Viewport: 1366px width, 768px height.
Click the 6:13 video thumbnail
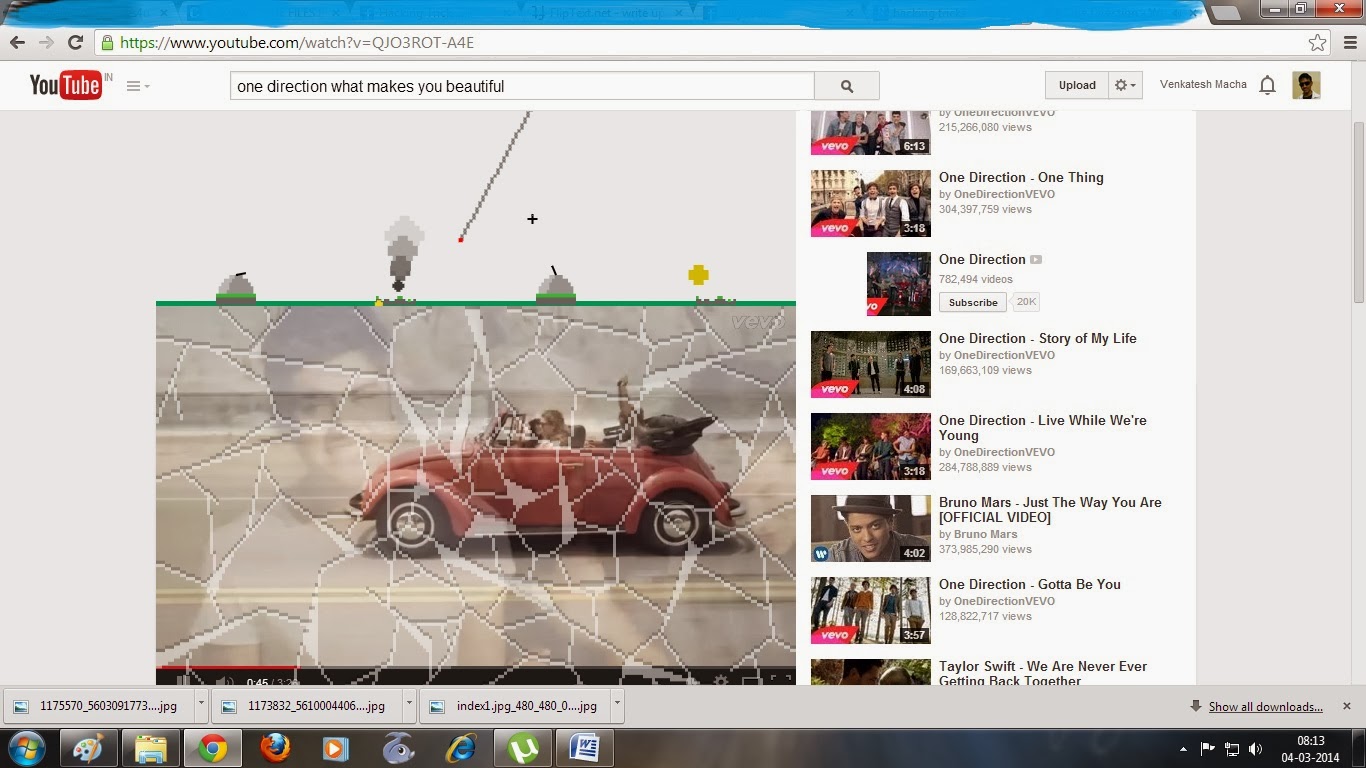tap(870, 132)
